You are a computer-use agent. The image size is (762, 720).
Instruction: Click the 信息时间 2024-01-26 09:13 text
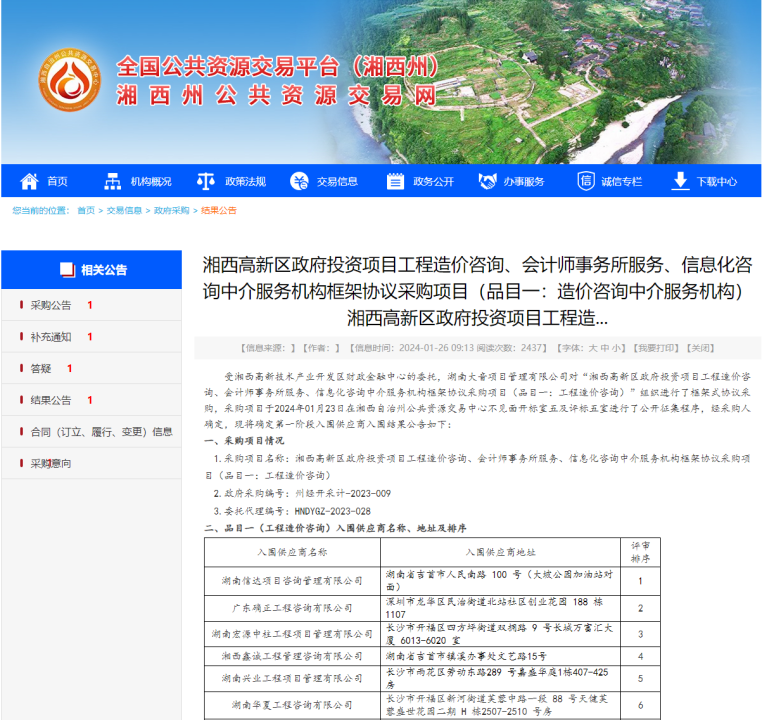tap(412, 348)
